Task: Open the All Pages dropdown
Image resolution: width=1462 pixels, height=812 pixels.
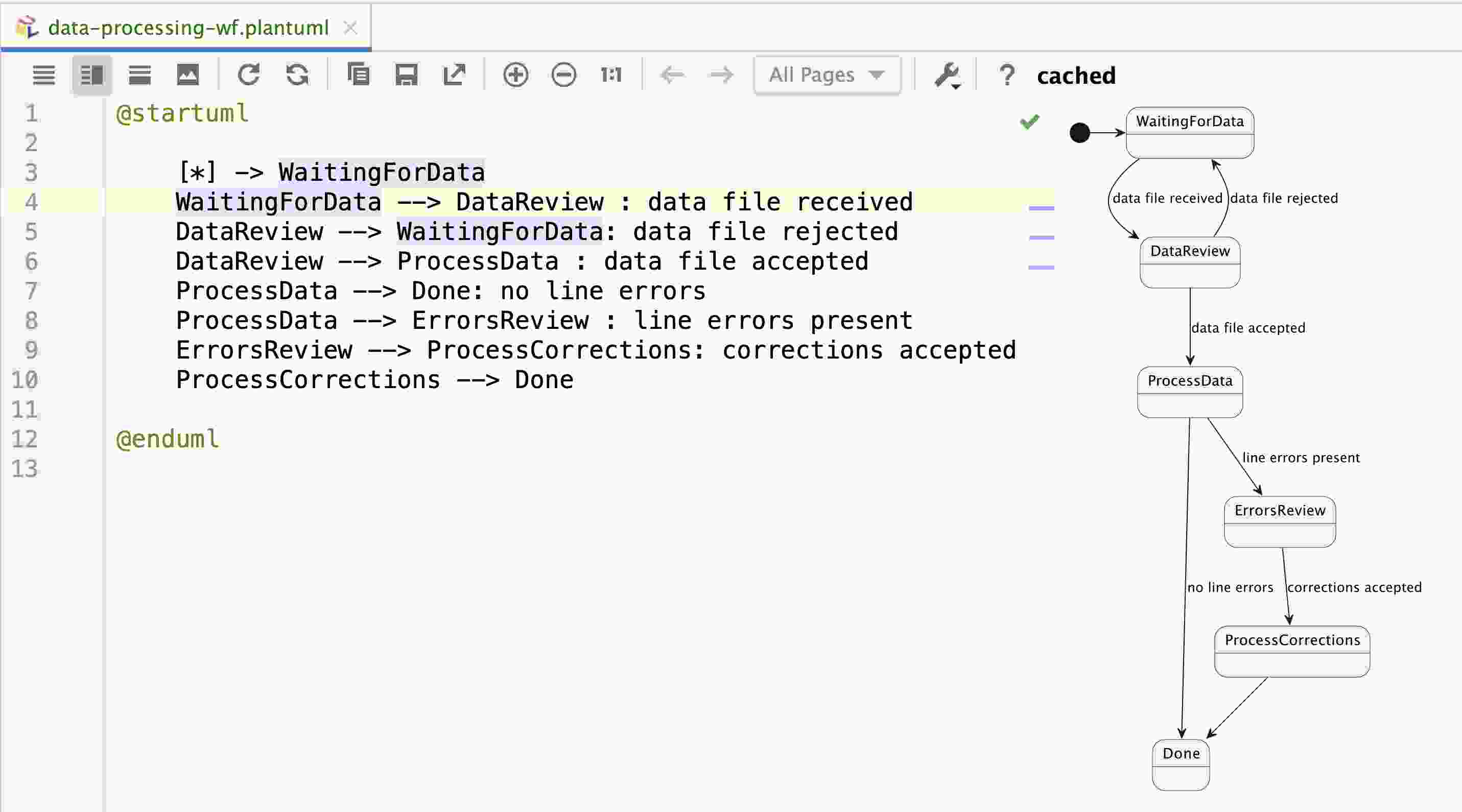Action: tap(827, 75)
